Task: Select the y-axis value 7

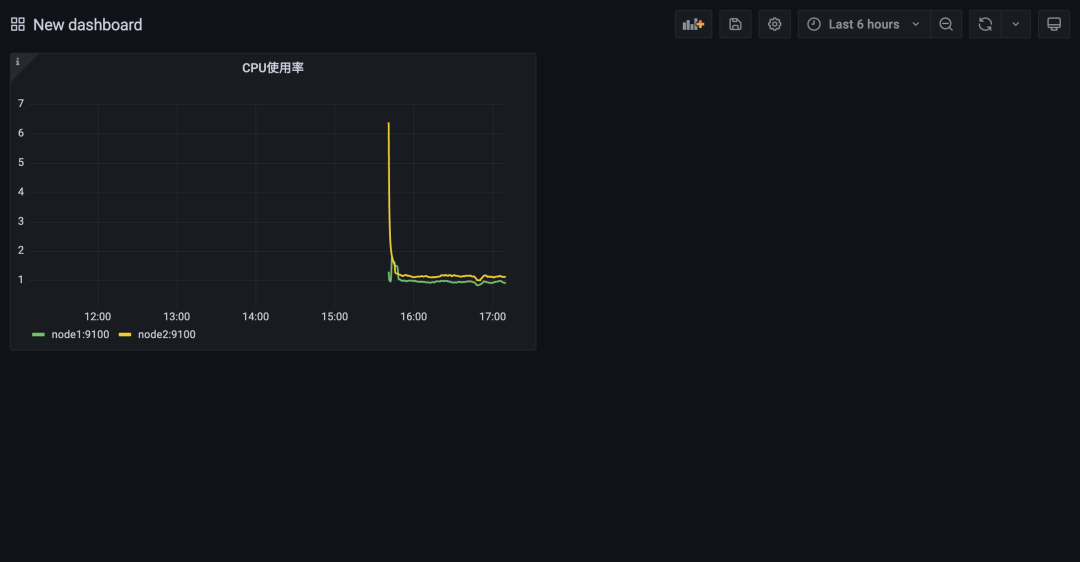Action: tap(21, 103)
